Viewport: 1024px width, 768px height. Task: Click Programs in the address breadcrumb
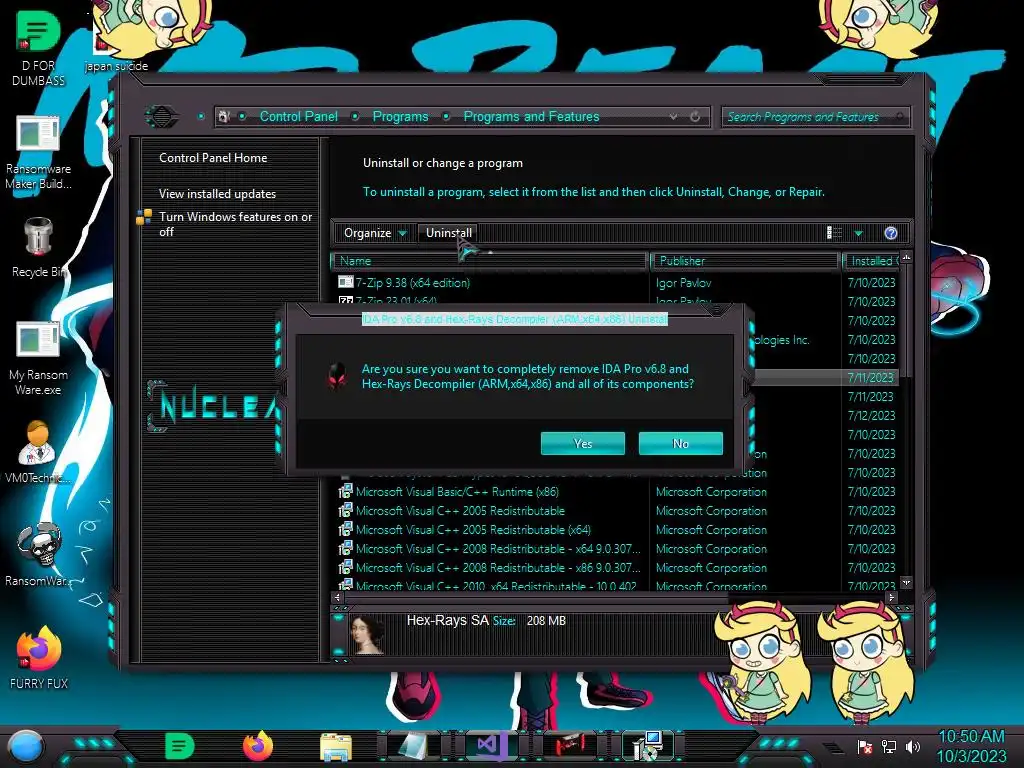pos(400,116)
